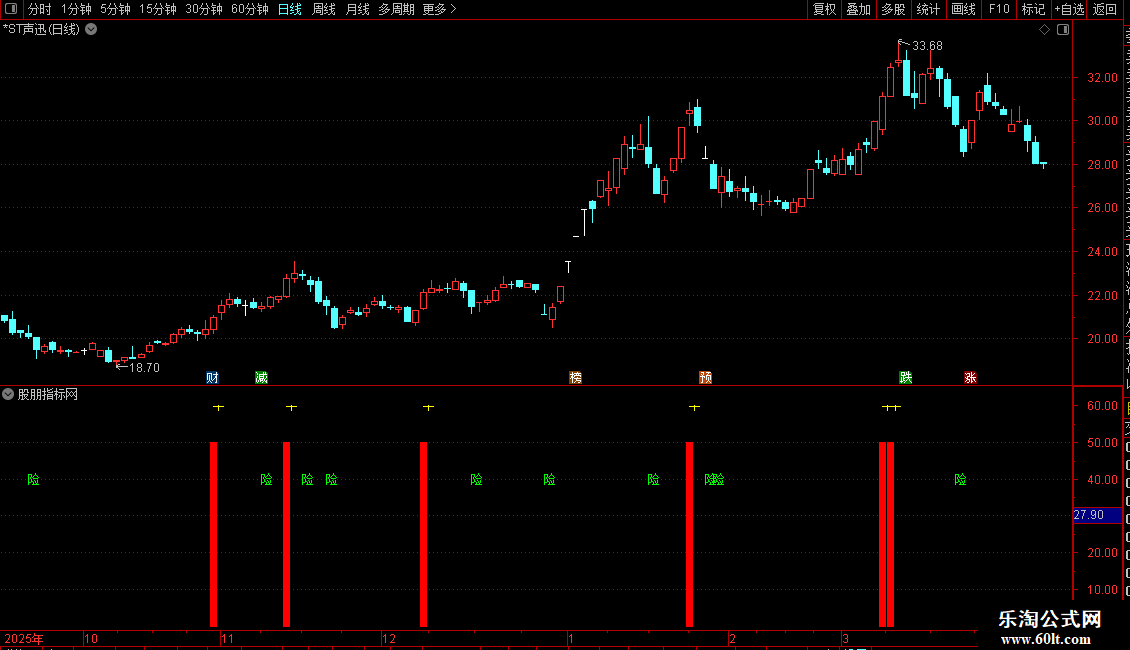Switch to 分时 view
The image size is (1130, 650).
tap(40, 9)
